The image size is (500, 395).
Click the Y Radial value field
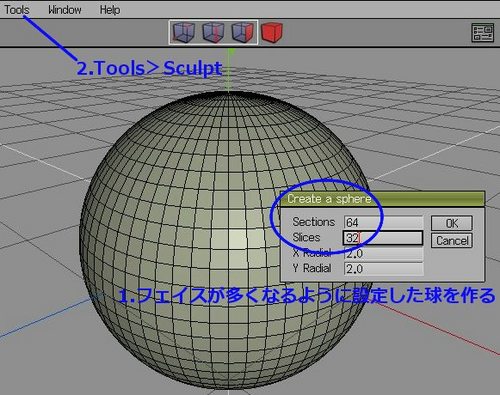[x=383, y=269]
